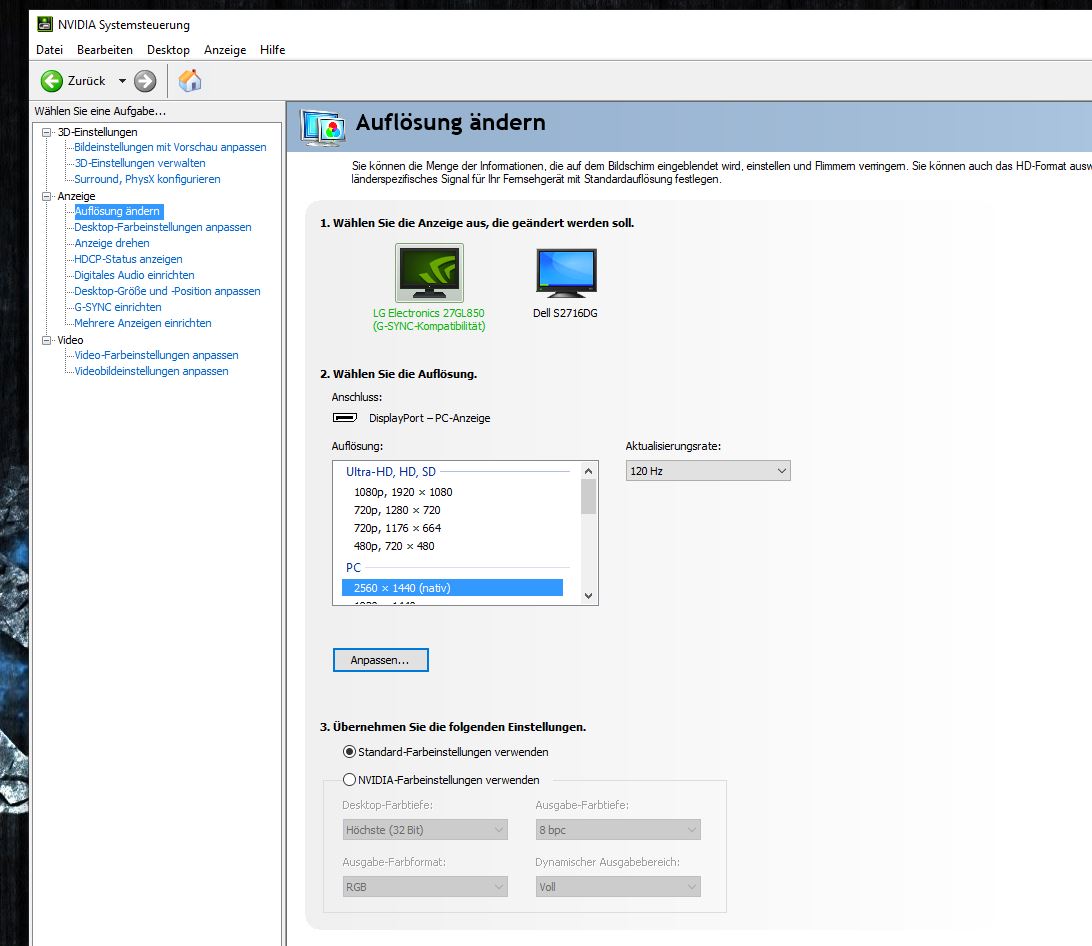
Task: Open Bildeinstellungen mit Vorschau anpassen
Action: coord(170,147)
